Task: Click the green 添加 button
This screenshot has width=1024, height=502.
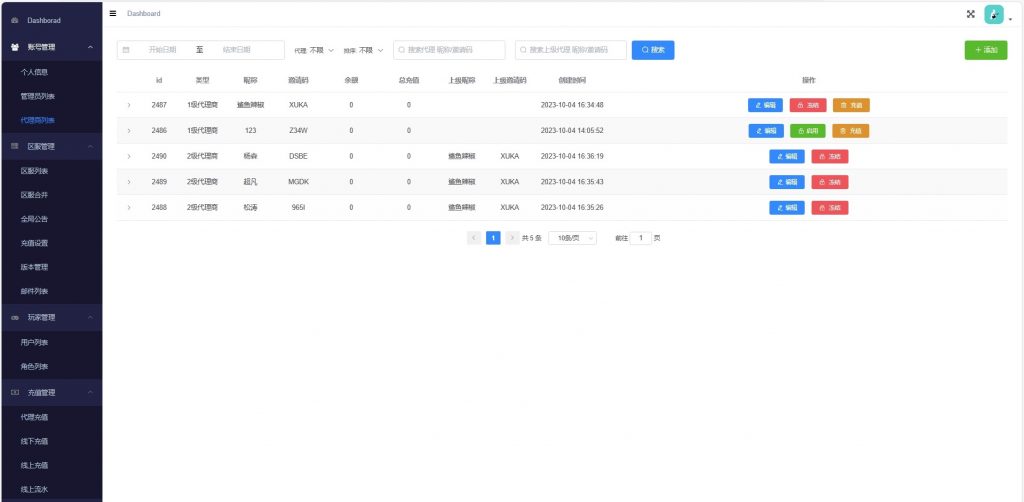Action: [985, 50]
